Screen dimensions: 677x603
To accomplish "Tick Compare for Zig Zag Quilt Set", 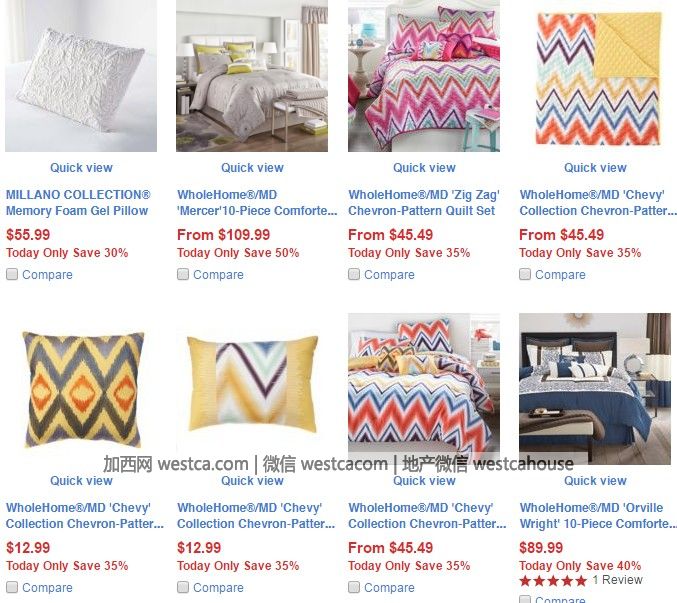I will pos(354,274).
